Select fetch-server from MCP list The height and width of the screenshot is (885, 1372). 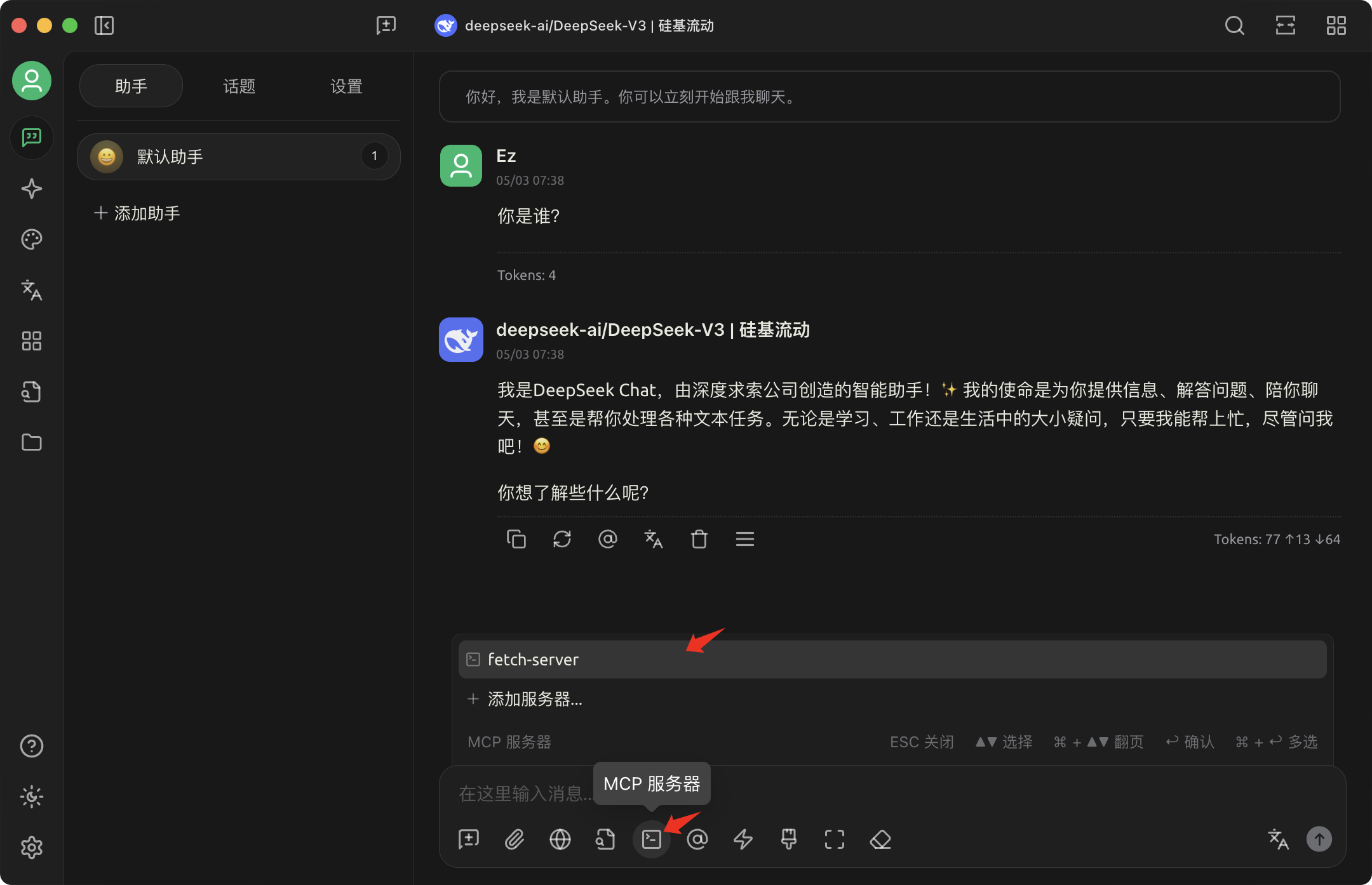click(x=534, y=660)
